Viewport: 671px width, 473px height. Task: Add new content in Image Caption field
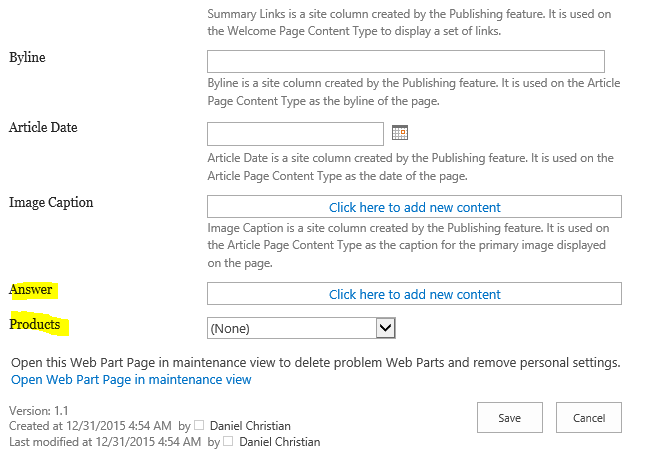click(x=414, y=207)
